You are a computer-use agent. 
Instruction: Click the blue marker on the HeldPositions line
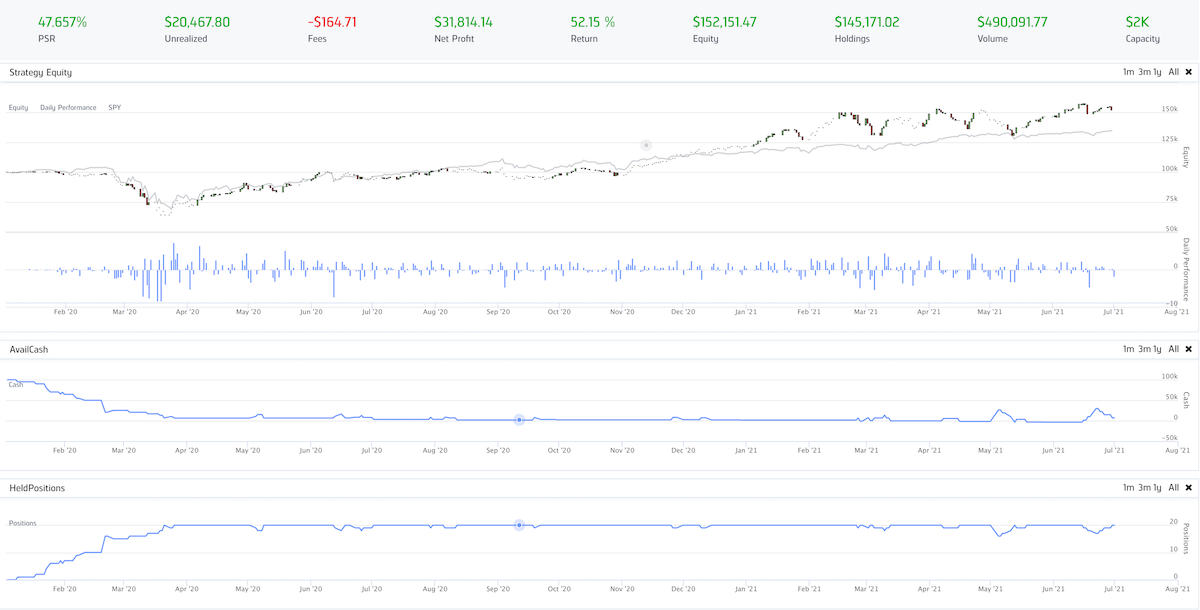[519, 525]
